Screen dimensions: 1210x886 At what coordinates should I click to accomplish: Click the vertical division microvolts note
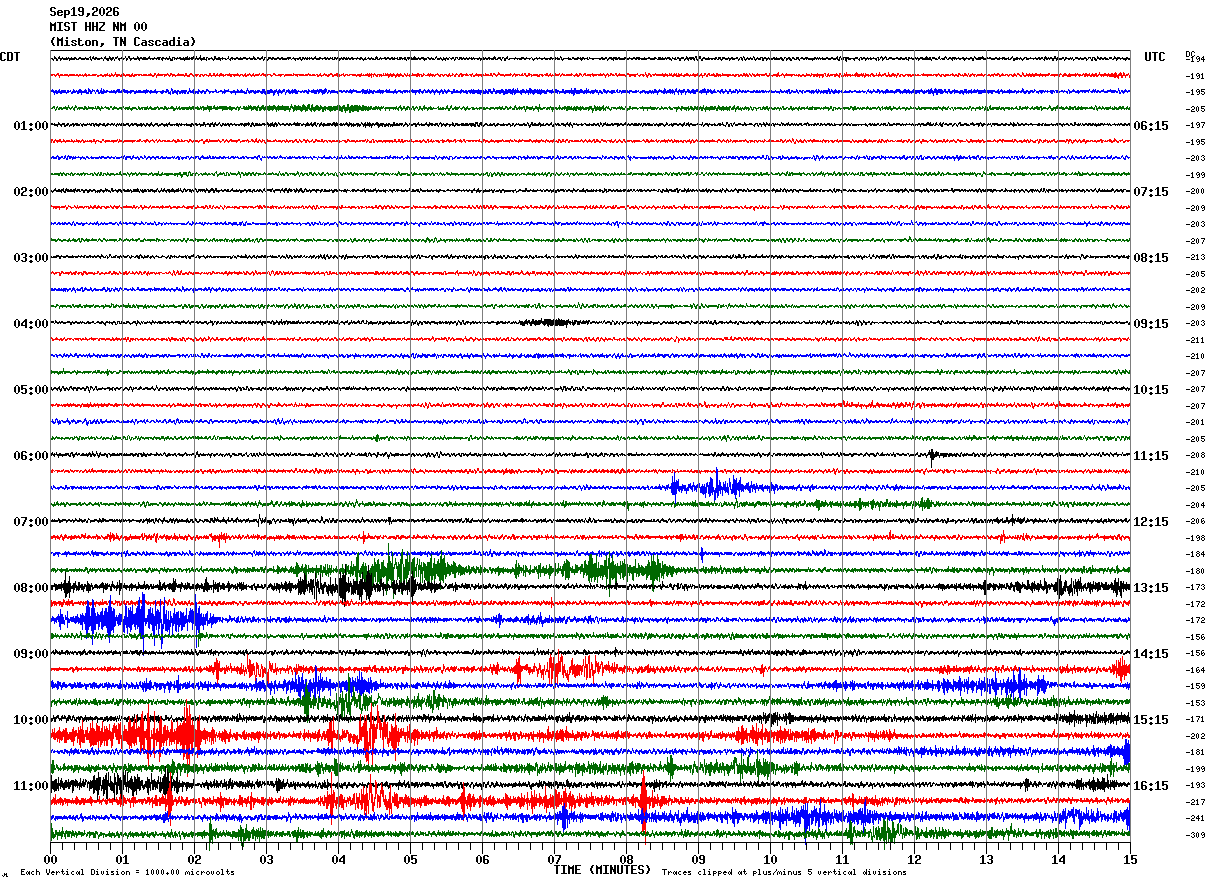tap(127, 873)
